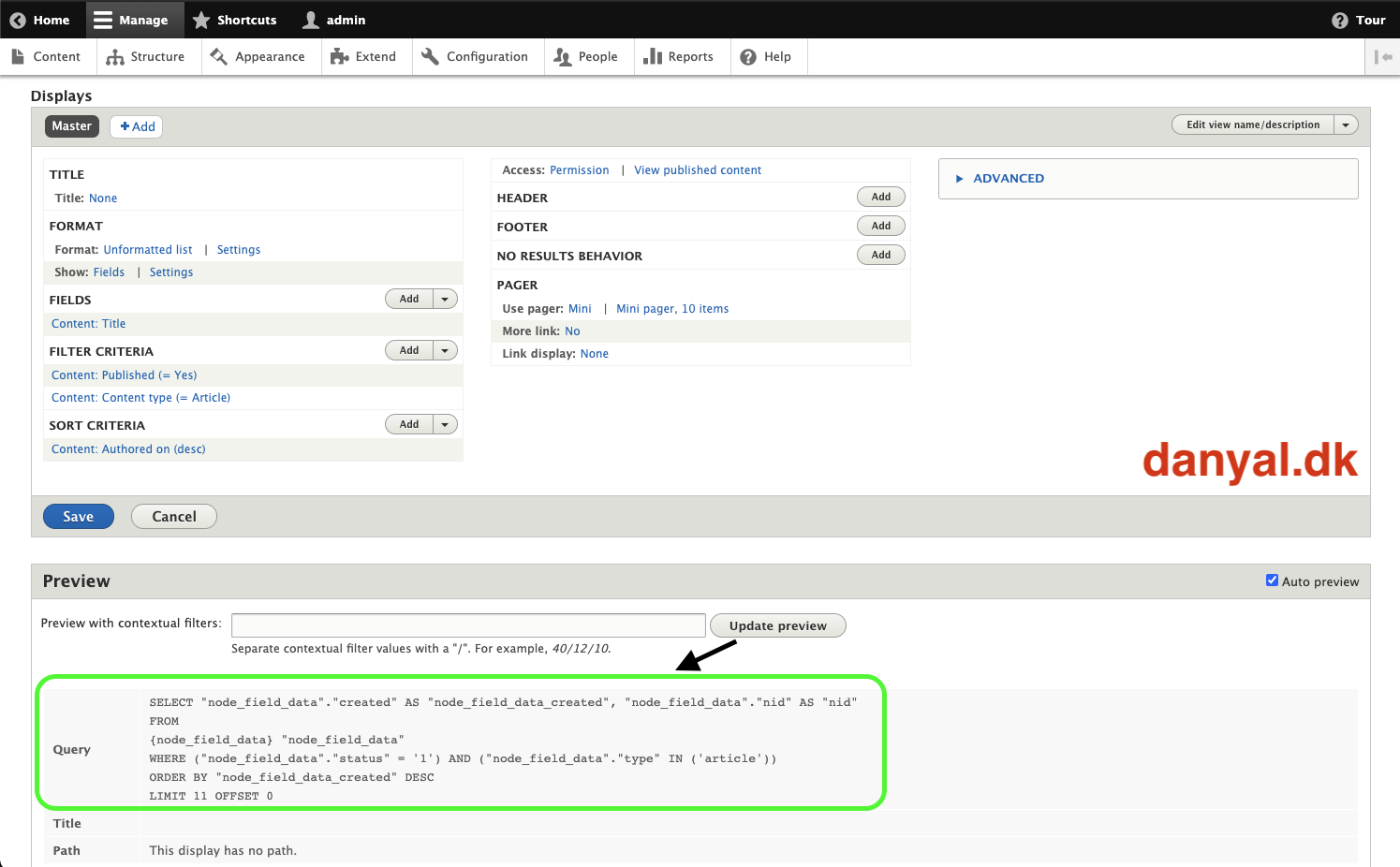This screenshot has width=1400, height=867.
Task: Click the Reports bar chart icon
Action: click(653, 57)
